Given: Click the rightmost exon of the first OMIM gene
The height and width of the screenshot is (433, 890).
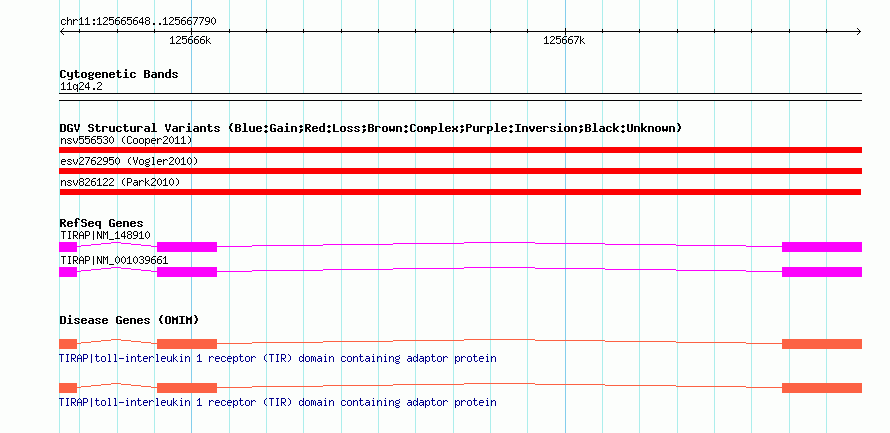Looking at the screenshot, I should [x=822, y=344].
